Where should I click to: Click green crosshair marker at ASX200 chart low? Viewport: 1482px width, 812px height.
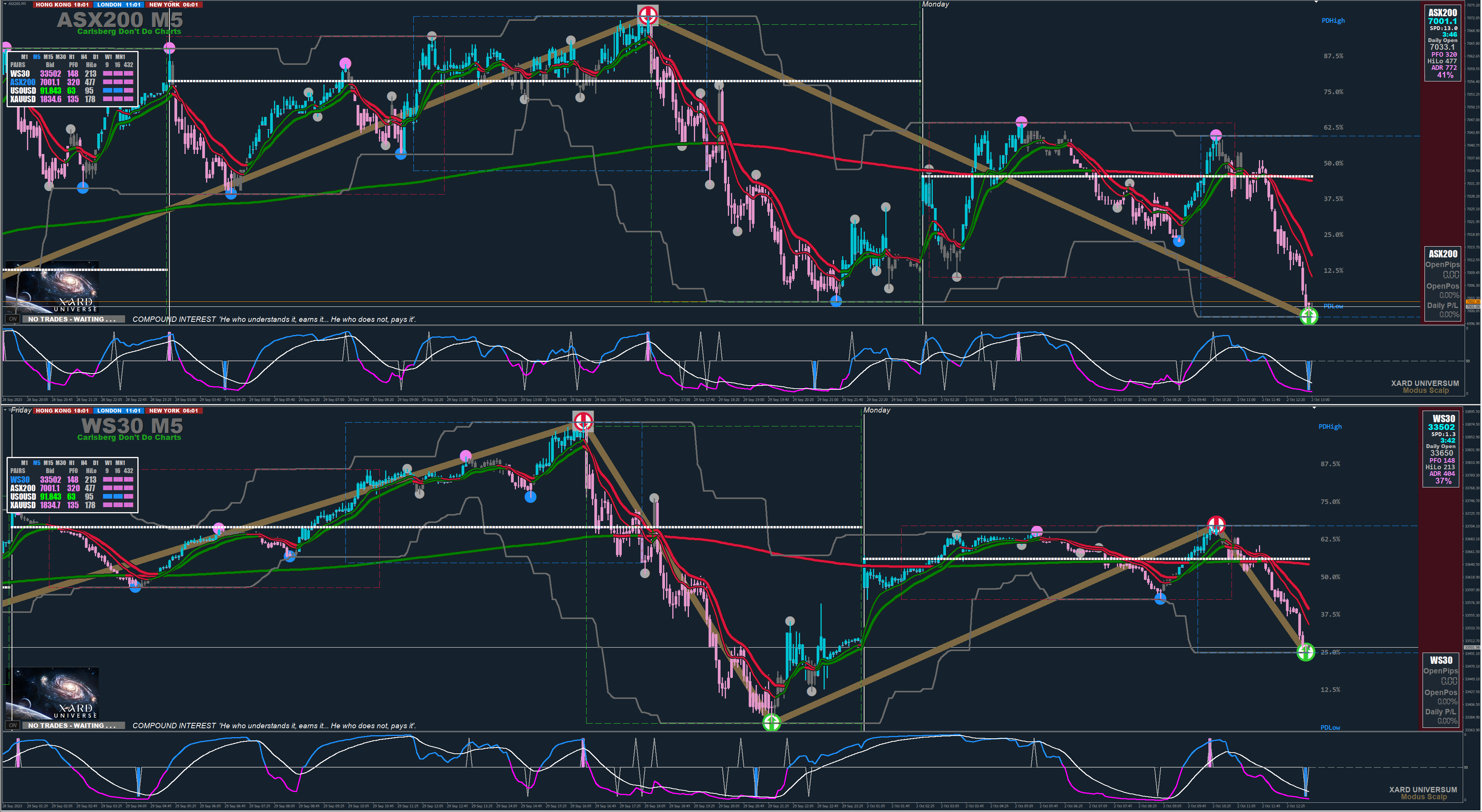(x=1309, y=316)
